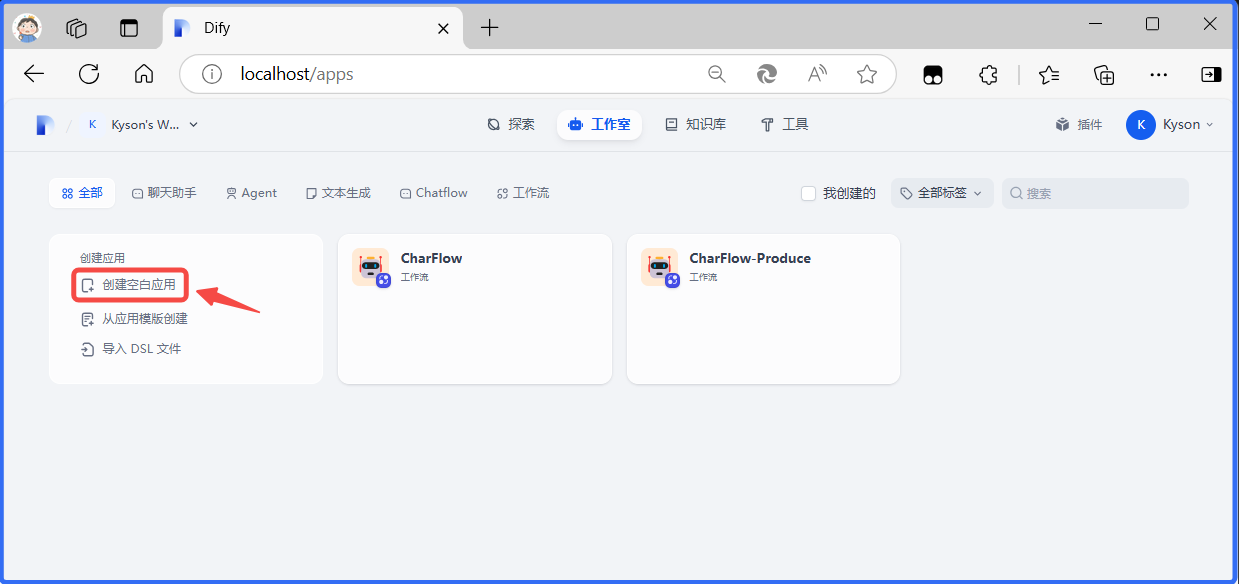Image resolution: width=1239 pixels, height=584 pixels.
Task: Select the 工作室 (Studio) nav item
Action: click(599, 125)
